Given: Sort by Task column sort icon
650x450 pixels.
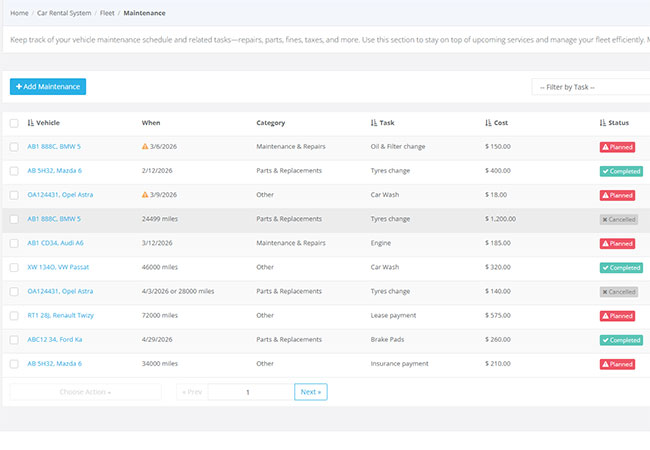Looking at the screenshot, I should pyautogui.click(x=374, y=123).
